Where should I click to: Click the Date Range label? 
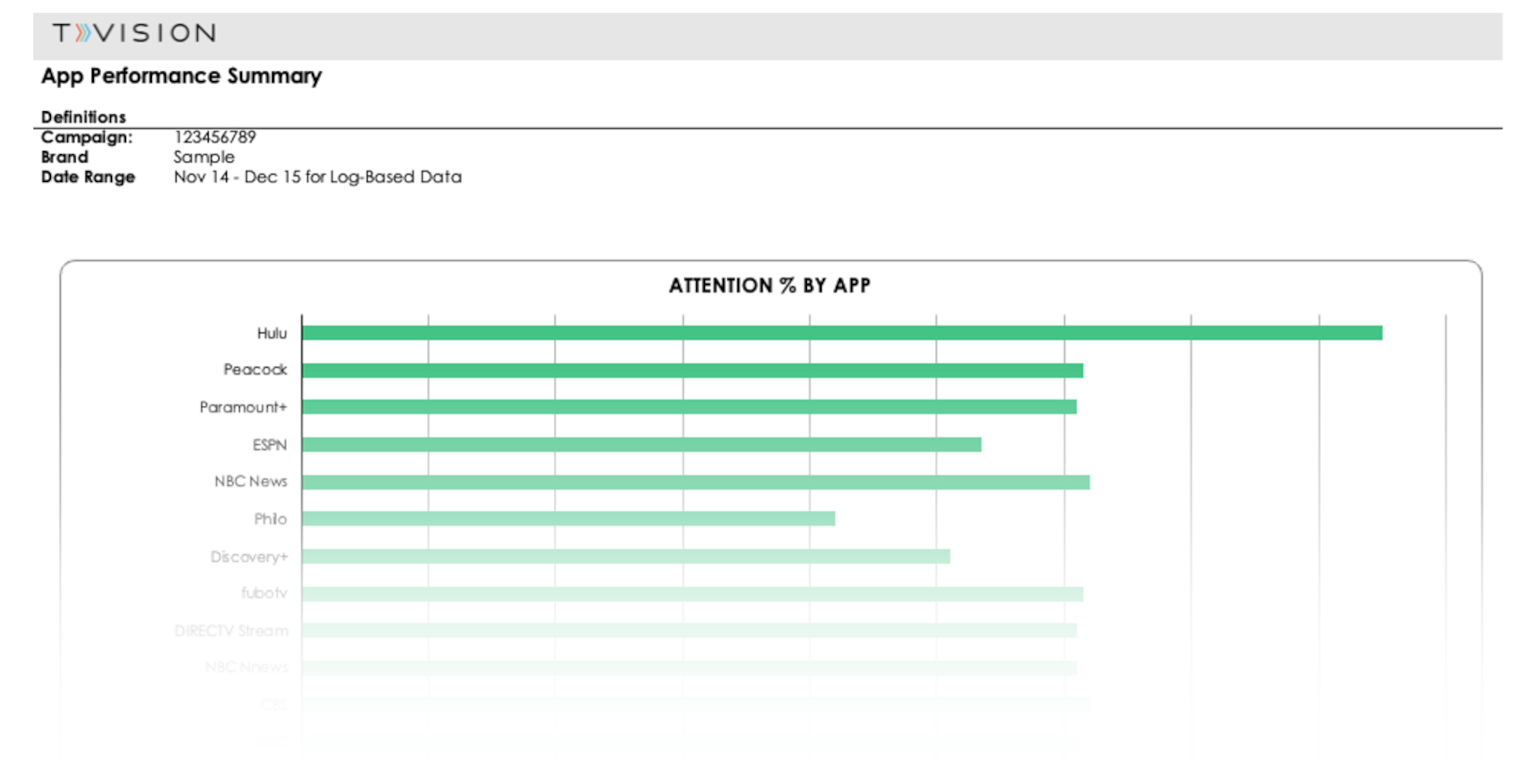pyautogui.click(x=88, y=177)
